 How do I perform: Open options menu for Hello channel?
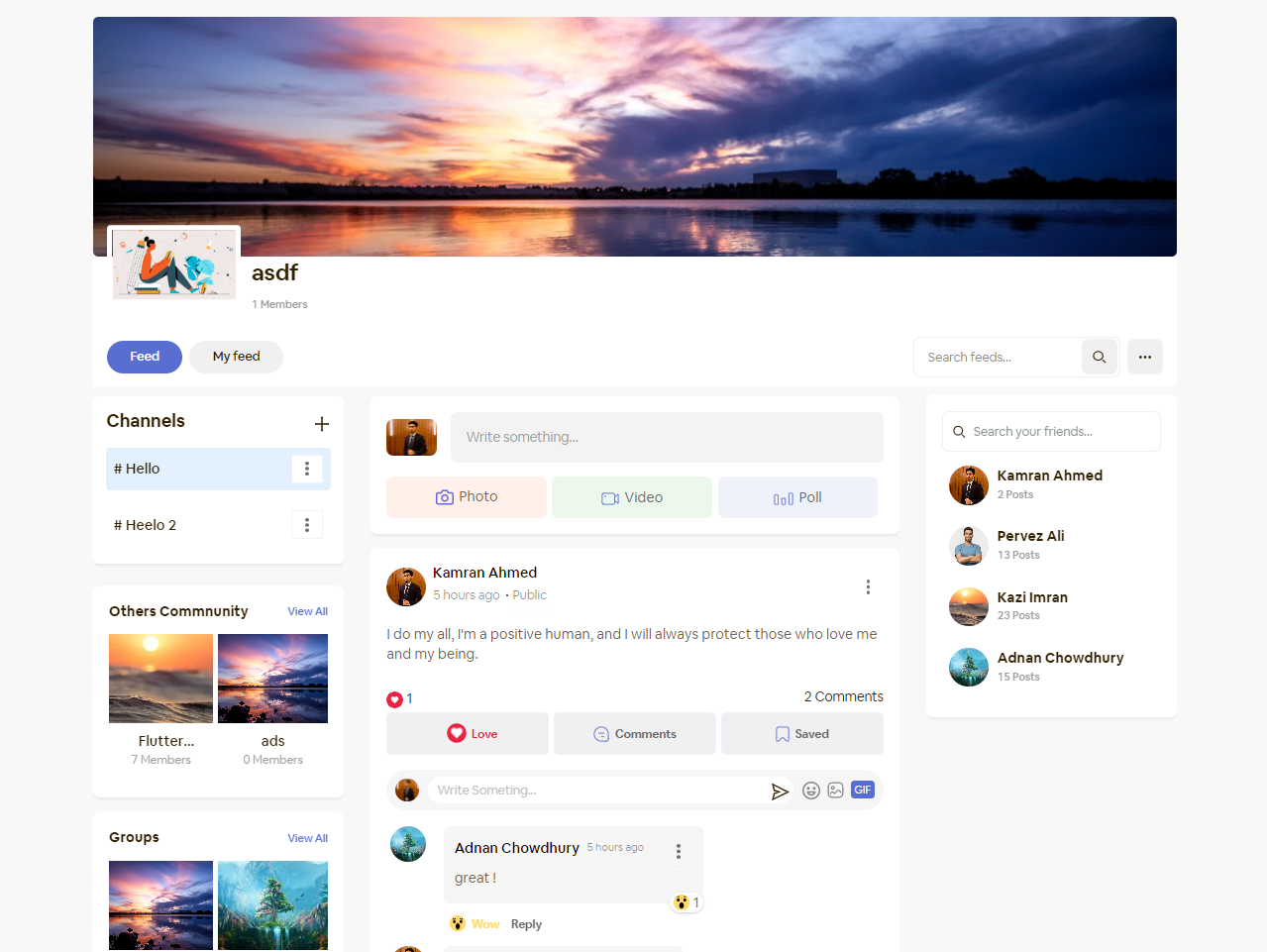click(x=307, y=469)
